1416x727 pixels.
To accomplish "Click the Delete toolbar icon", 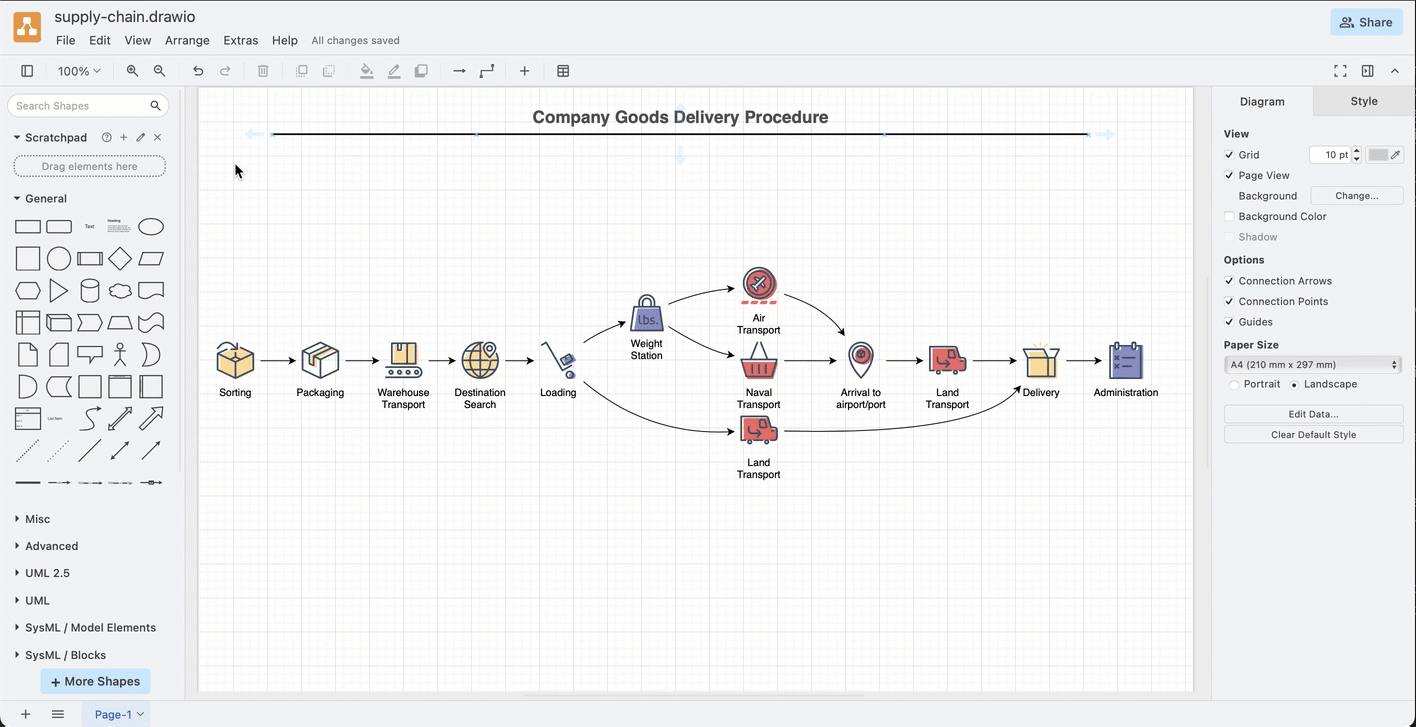I will [262, 71].
